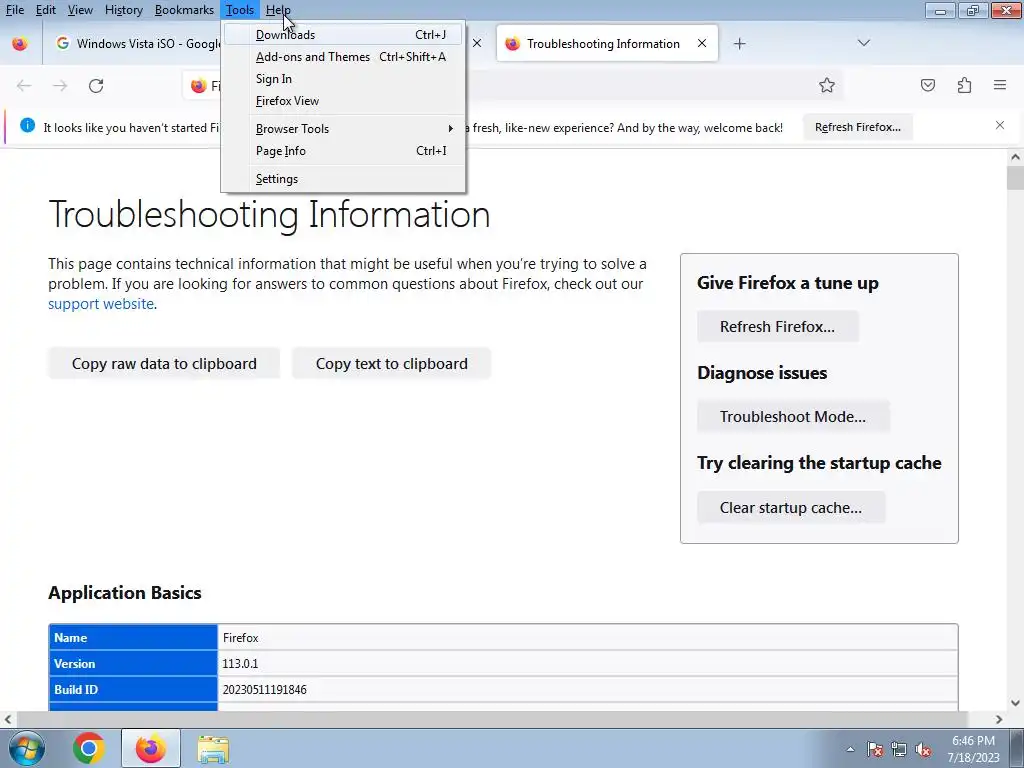Open the Windows Start orb
Image resolution: width=1024 pixels, height=768 pixels.
[x=27, y=748]
